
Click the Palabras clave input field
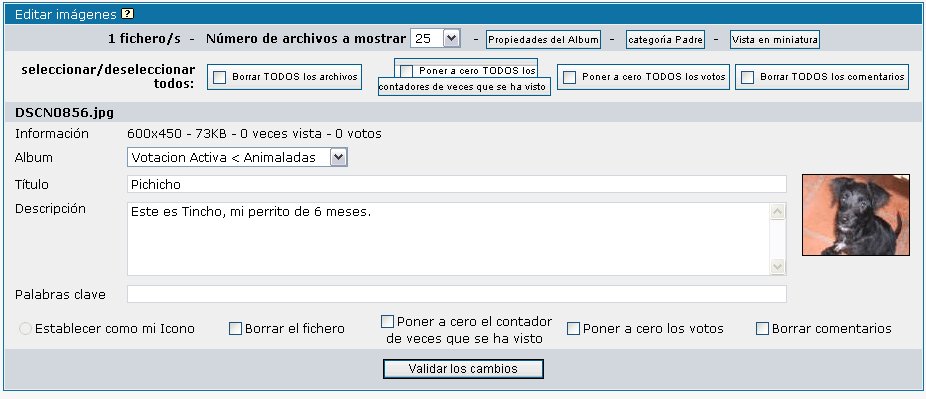[x=457, y=294]
